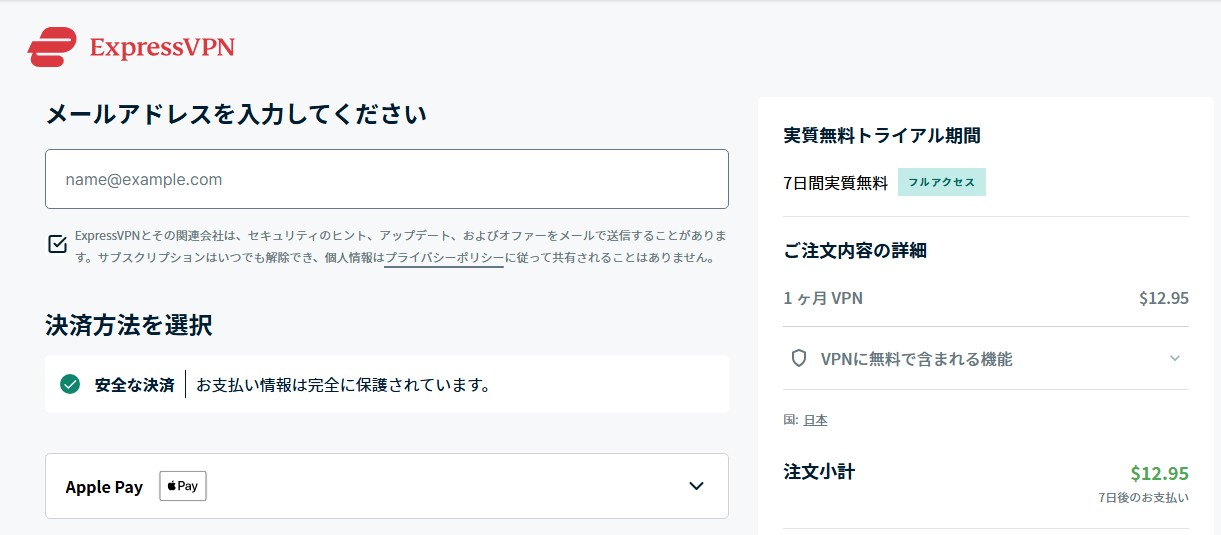Click the Apple Pay chevron arrow
Viewport: 1221px width, 535px height.
click(x=697, y=486)
